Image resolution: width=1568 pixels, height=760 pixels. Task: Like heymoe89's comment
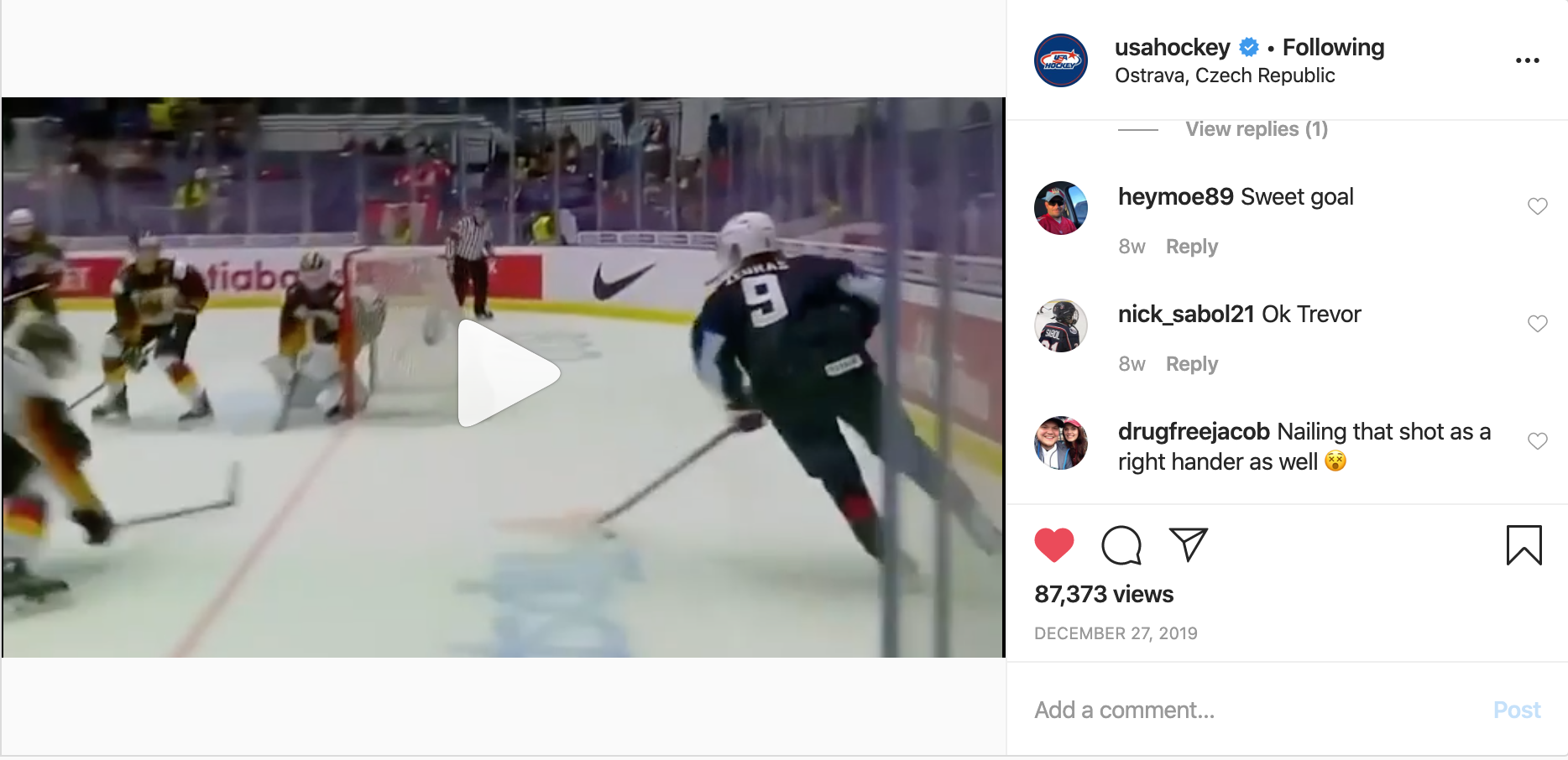[1538, 206]
